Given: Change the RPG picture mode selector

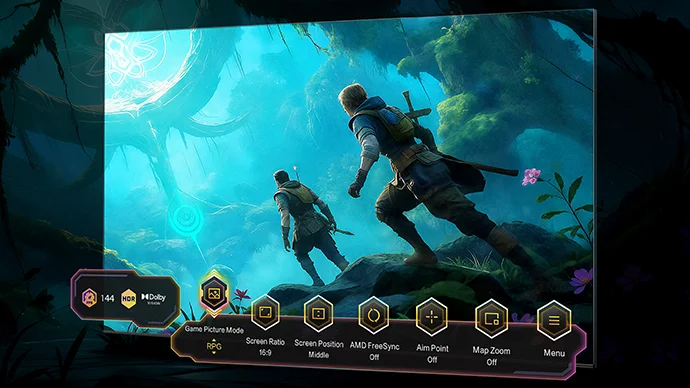Looking at the screenshot, I should click(x=214, y=347).
